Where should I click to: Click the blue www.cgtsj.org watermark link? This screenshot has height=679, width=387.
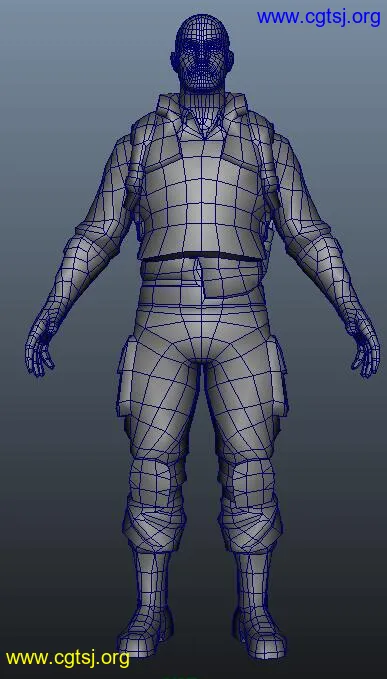point(319,17)
